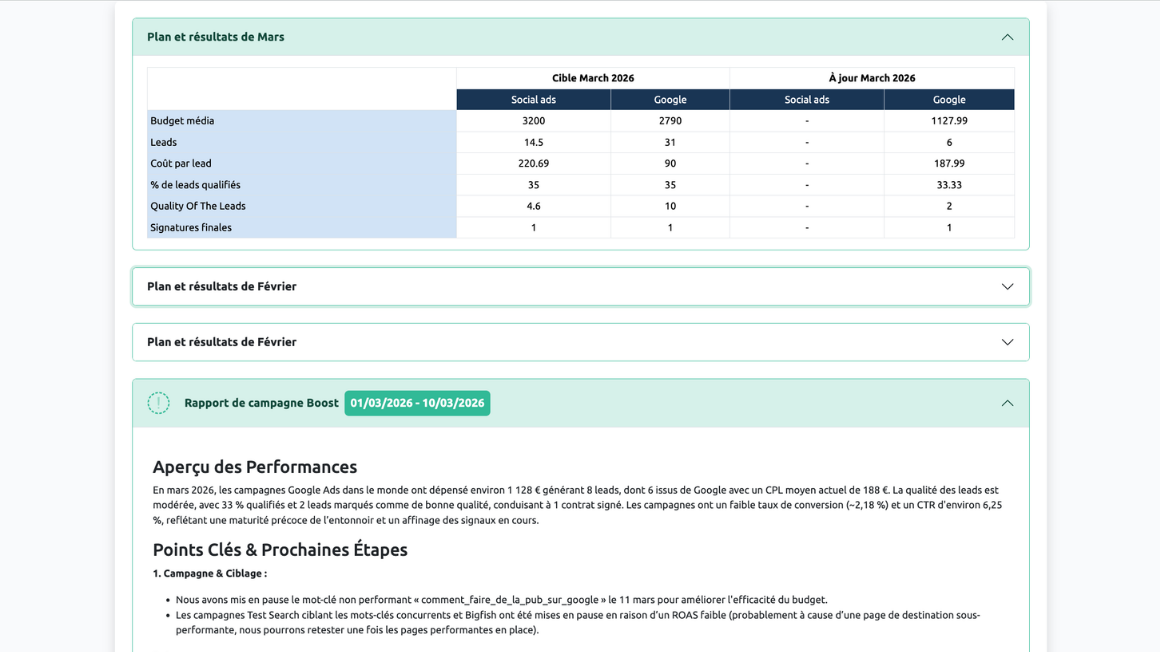This screenshot has height=652, width=1160.
Task: Click the Aperçu des Performances heading
Action: click(254, 467)
